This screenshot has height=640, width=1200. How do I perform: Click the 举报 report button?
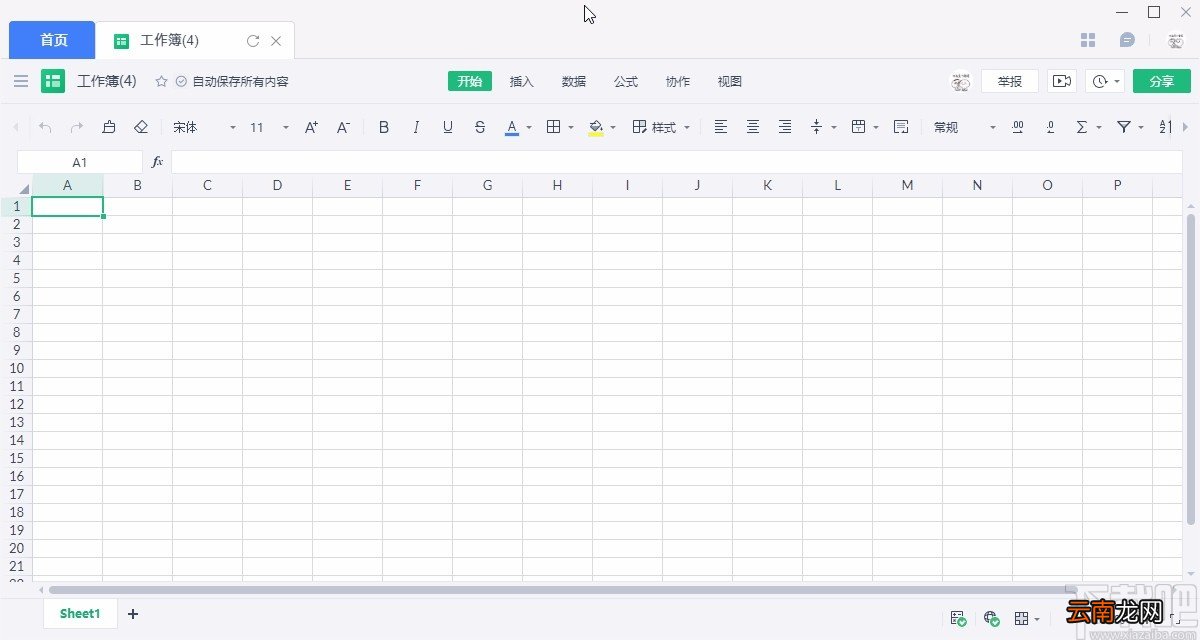click(1010, 81)
